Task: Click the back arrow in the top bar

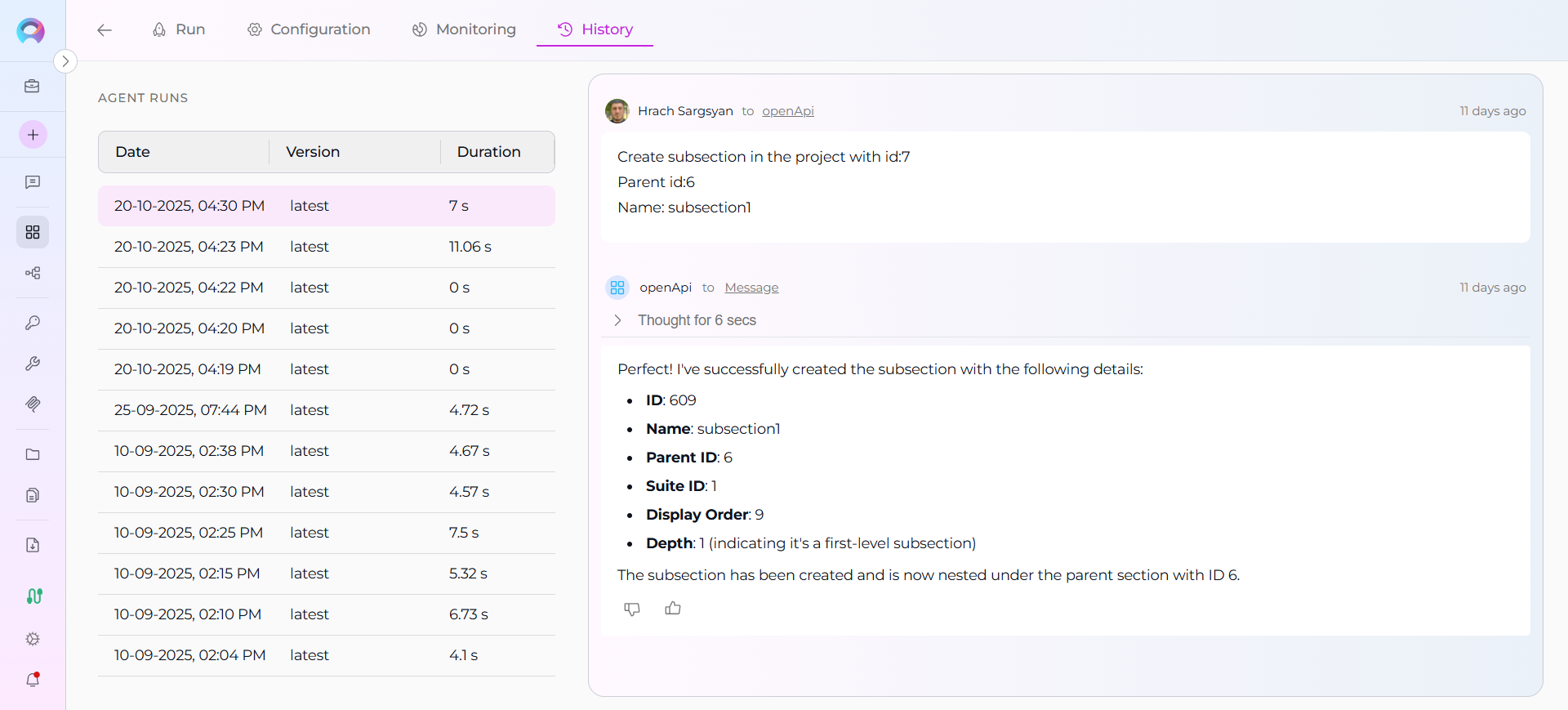Action: pyautogui.click(x=105, y=30)
